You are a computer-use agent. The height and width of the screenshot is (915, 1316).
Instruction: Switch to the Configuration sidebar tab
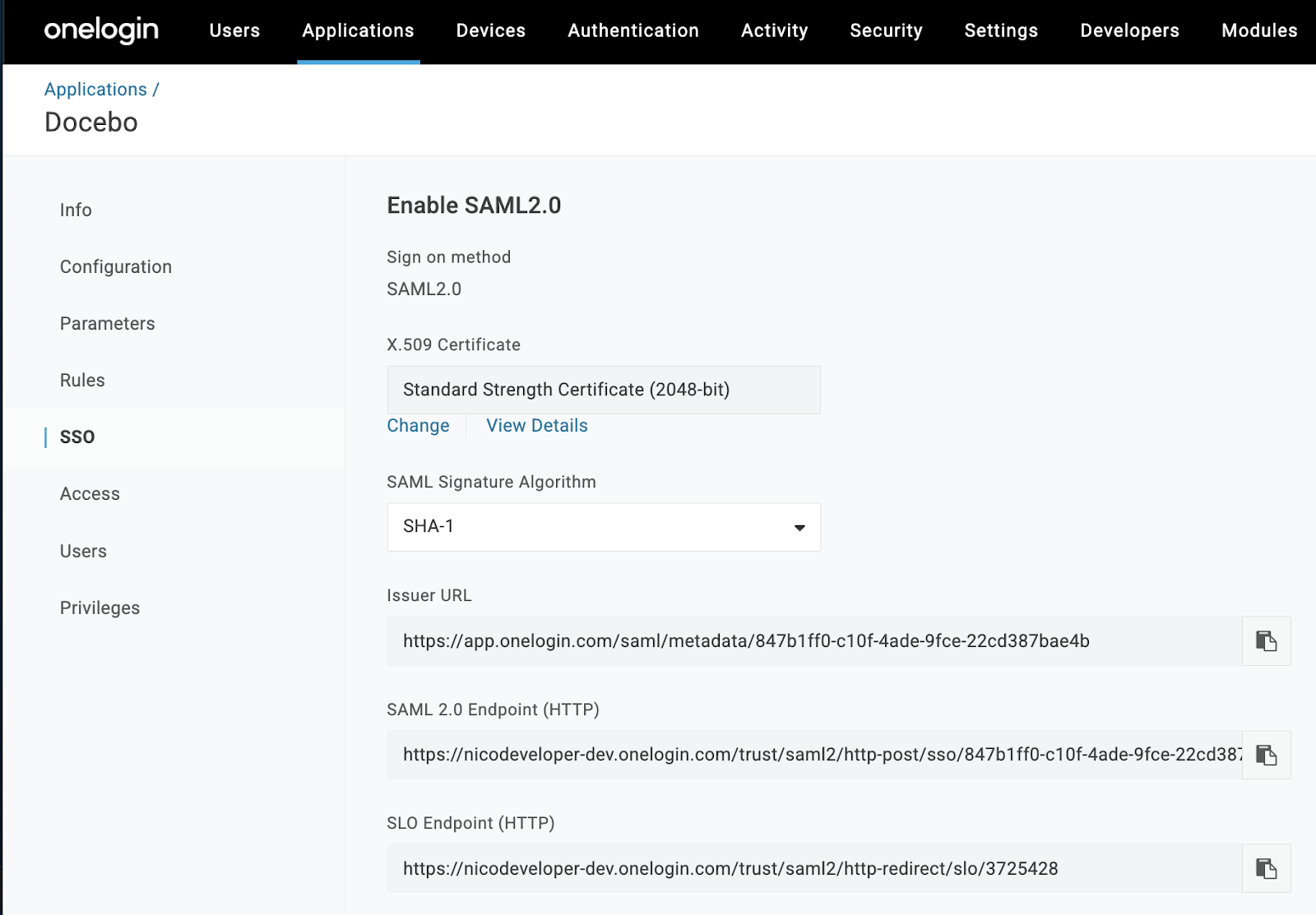pos(116,266)
